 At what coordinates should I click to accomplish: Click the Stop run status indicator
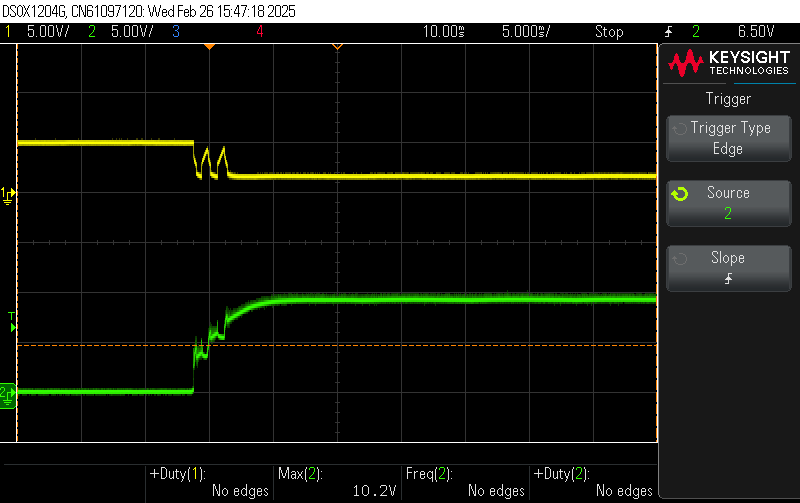click(x=609, y=32)
